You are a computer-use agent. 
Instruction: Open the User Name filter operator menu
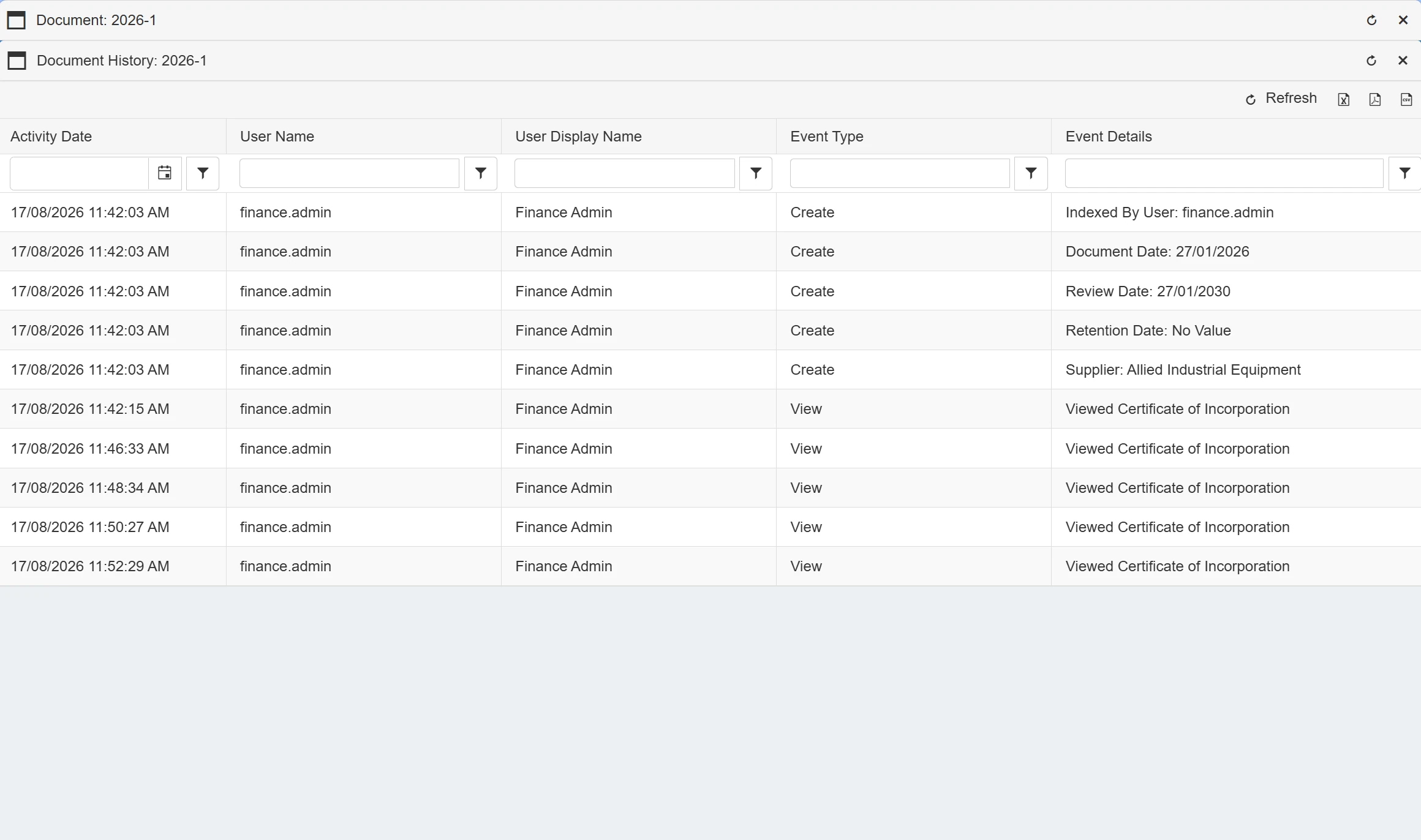[x=481, y=173]
